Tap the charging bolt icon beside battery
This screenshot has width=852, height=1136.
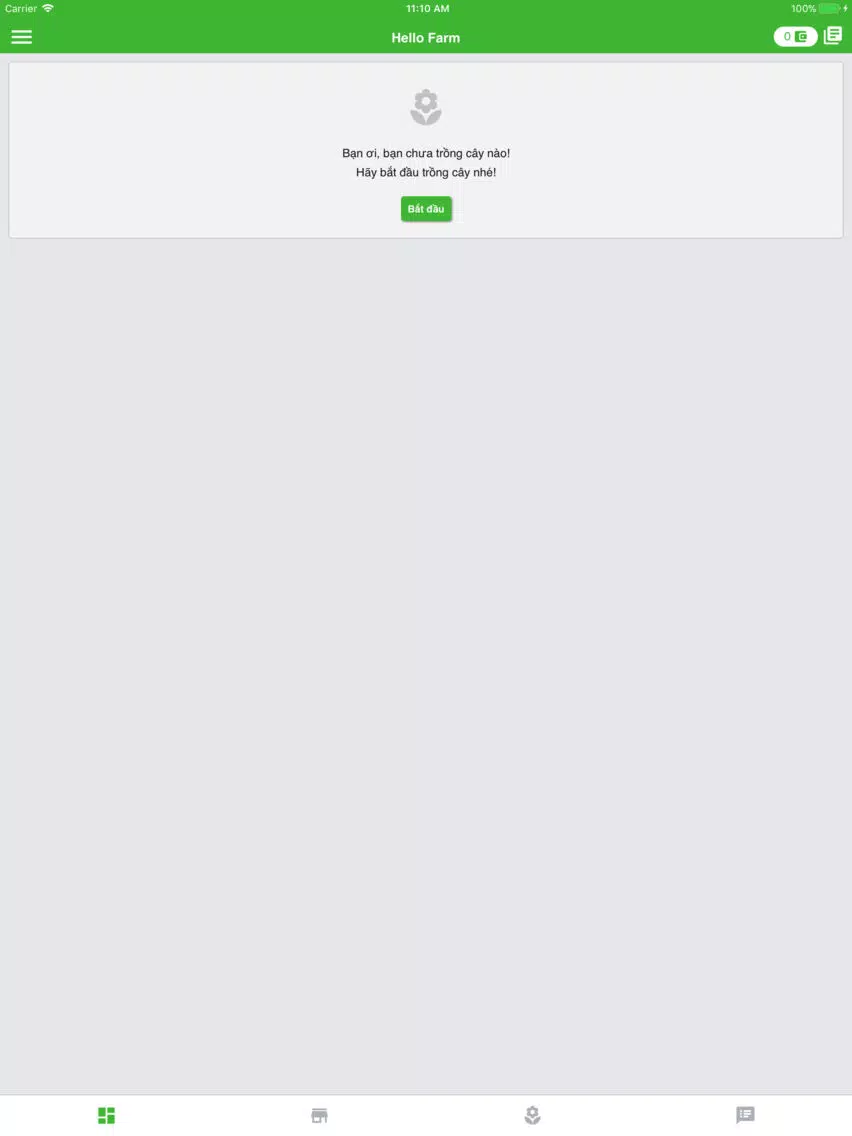[x=845, y=9]
